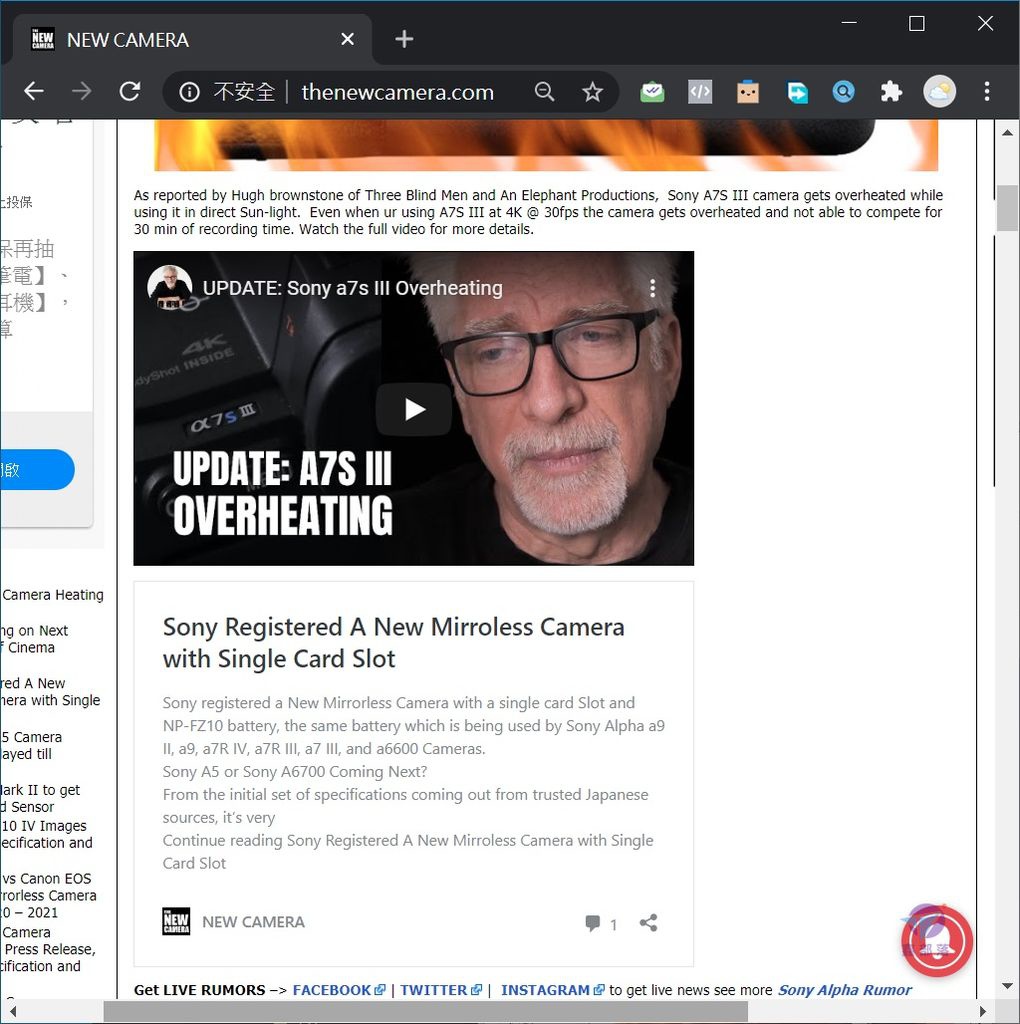Open comments bubble on embed card
The image size is (1020, 1024).
[601, 923]
